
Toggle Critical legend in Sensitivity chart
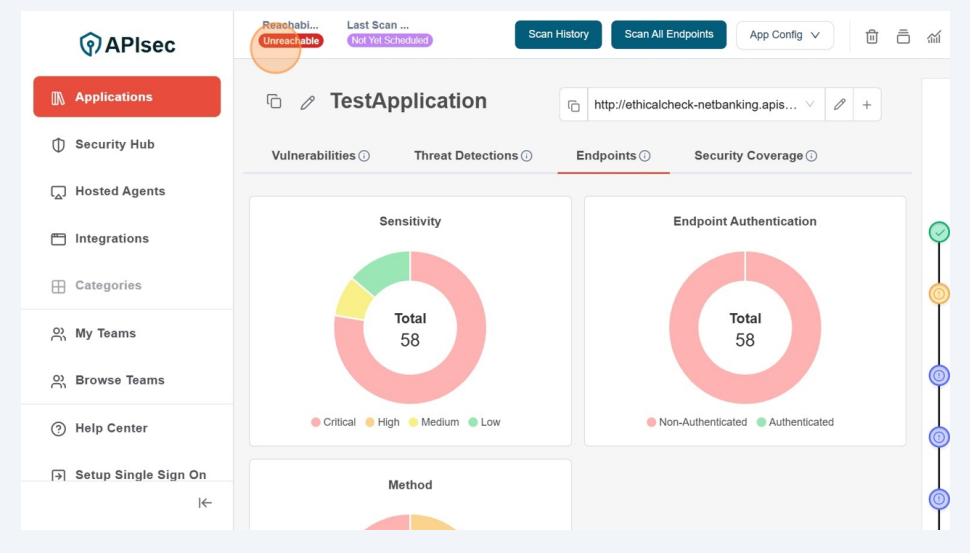(333, 422)
